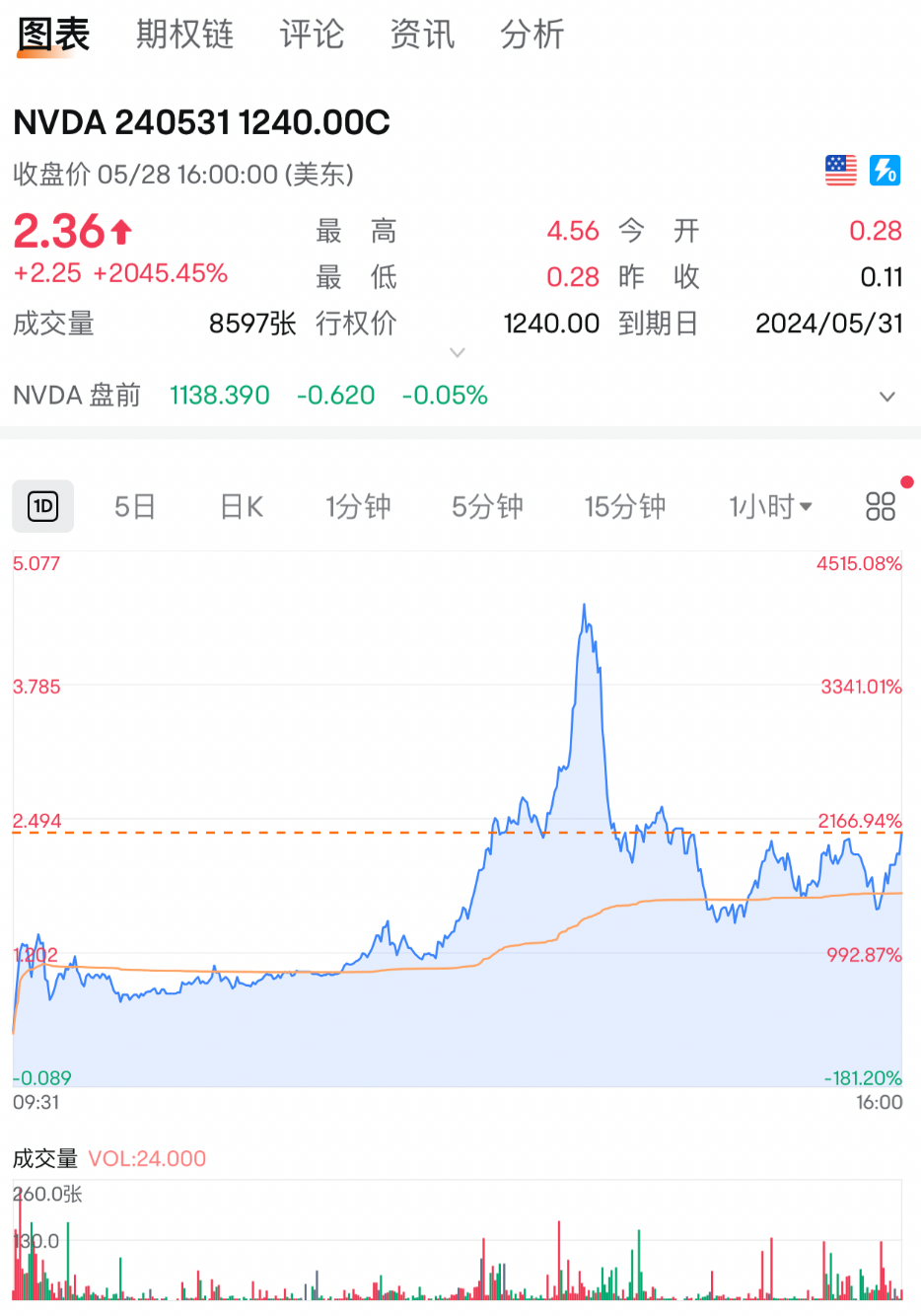Tap the 到期日 value 2024/05/31
921x1316 pixels.
click(x=829, y=324)
